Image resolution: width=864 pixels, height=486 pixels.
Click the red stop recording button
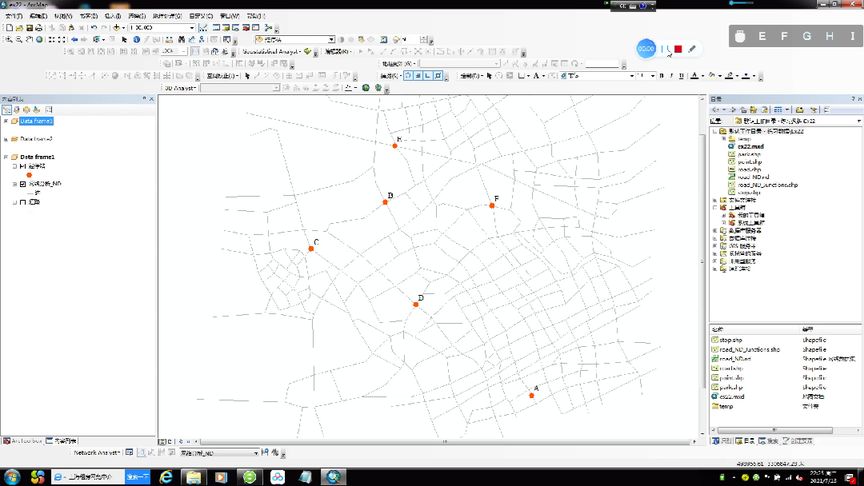(x=677, y=48)
